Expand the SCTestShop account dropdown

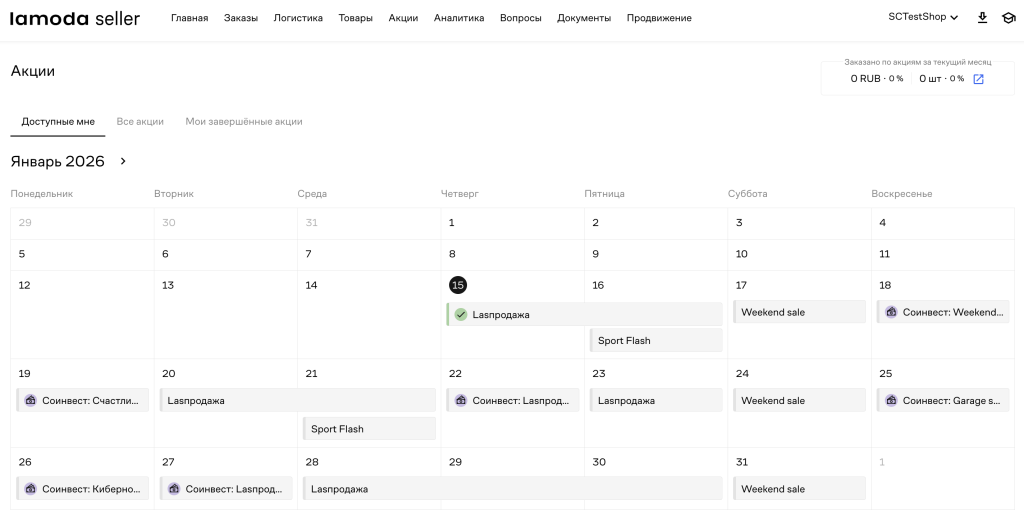(x=923, y=18)
